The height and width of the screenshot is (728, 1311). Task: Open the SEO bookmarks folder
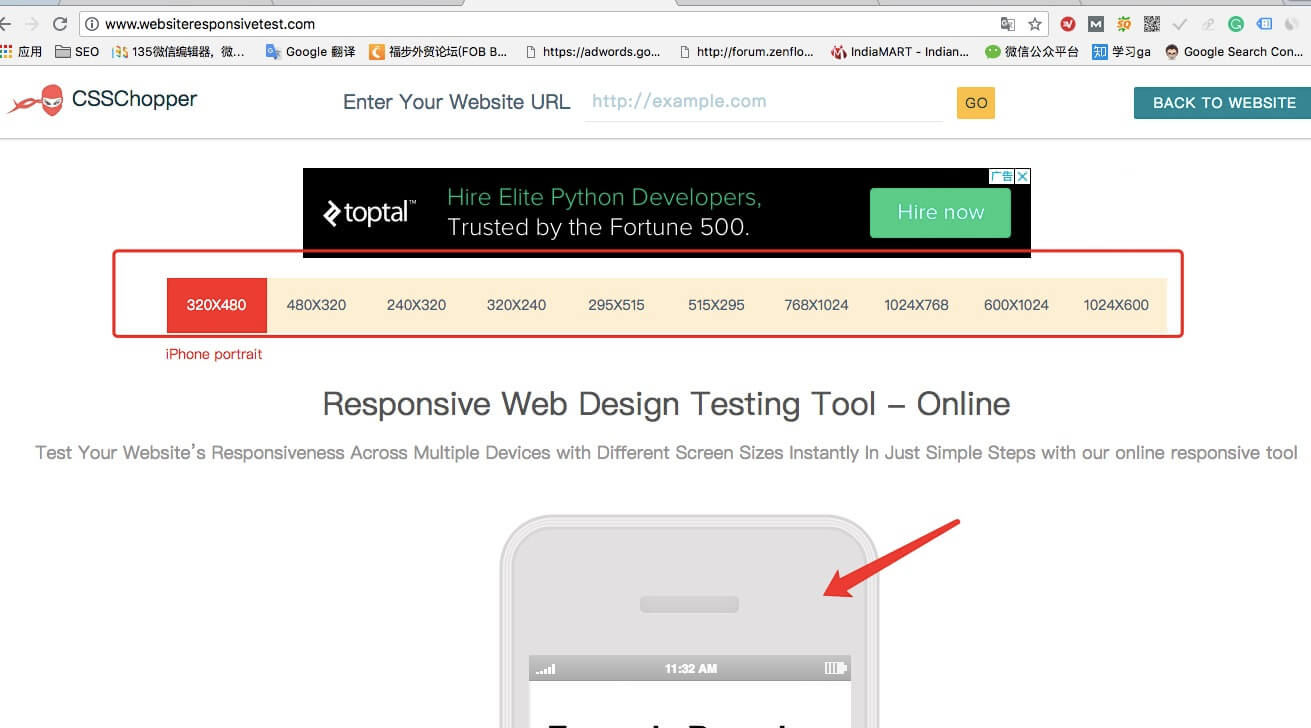(77, 52)
